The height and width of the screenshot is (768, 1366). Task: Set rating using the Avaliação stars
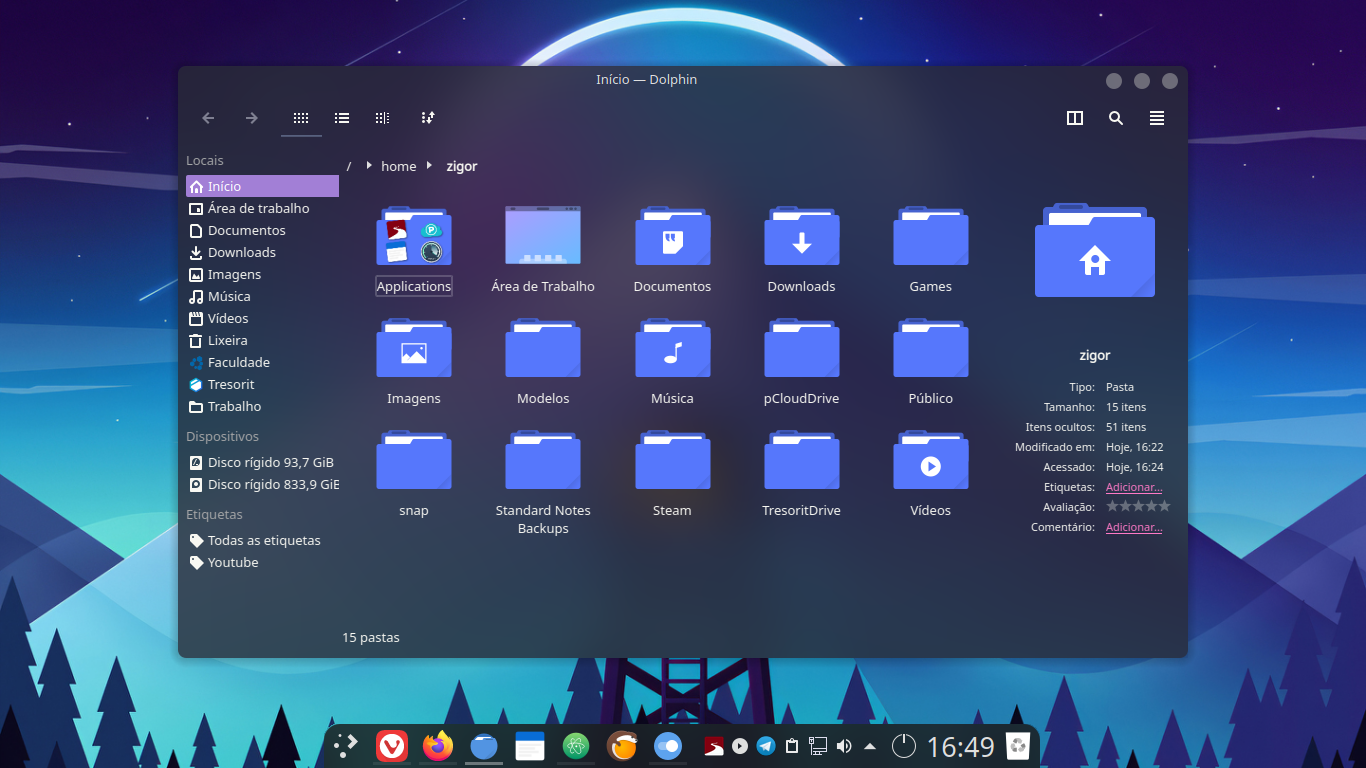click(x=1138, y=507)
